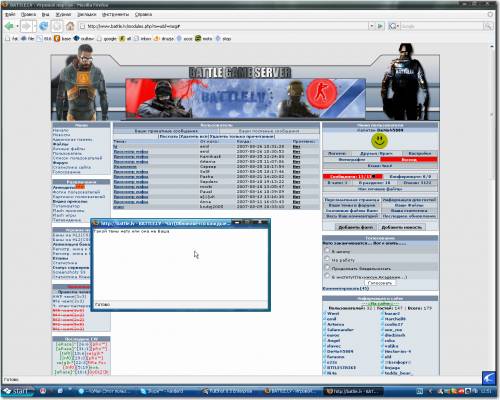This screenshot has width=500, height=400.
Task: Click the red 'Выход' logout link
Action: pos(408,160)
